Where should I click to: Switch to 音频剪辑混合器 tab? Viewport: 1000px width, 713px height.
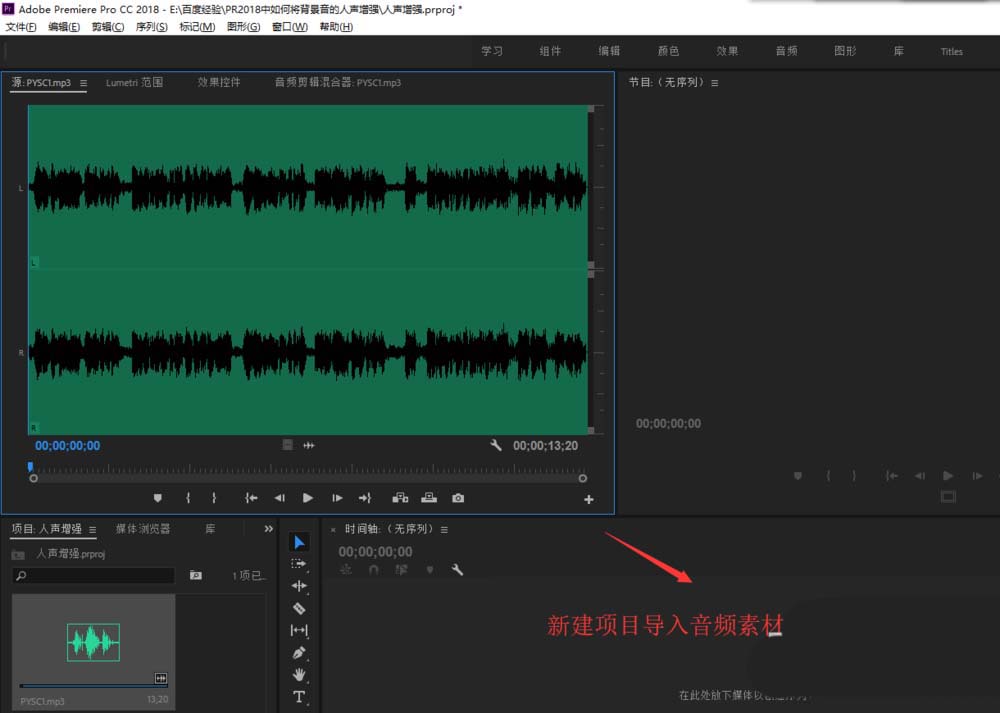click(x=338, y=82)
